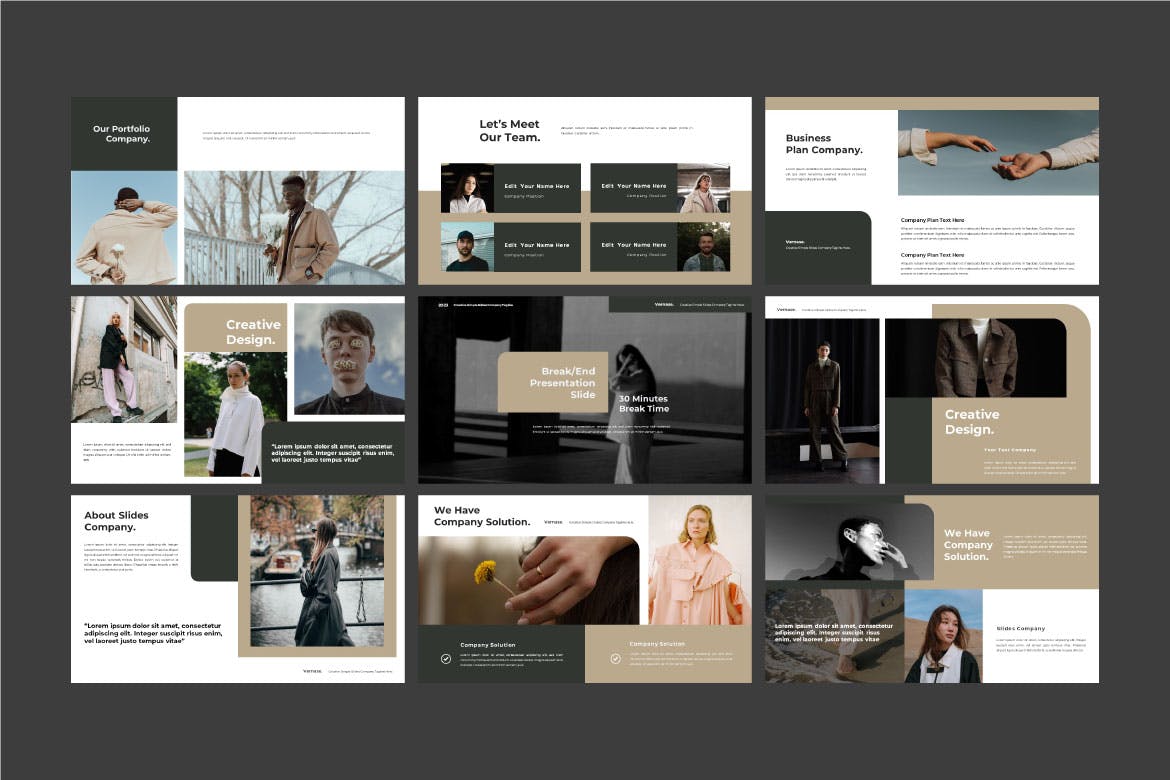The image size is (1170, 780).
Task: Click the photo of the woman by the canal
Action: tap(316, 571)
